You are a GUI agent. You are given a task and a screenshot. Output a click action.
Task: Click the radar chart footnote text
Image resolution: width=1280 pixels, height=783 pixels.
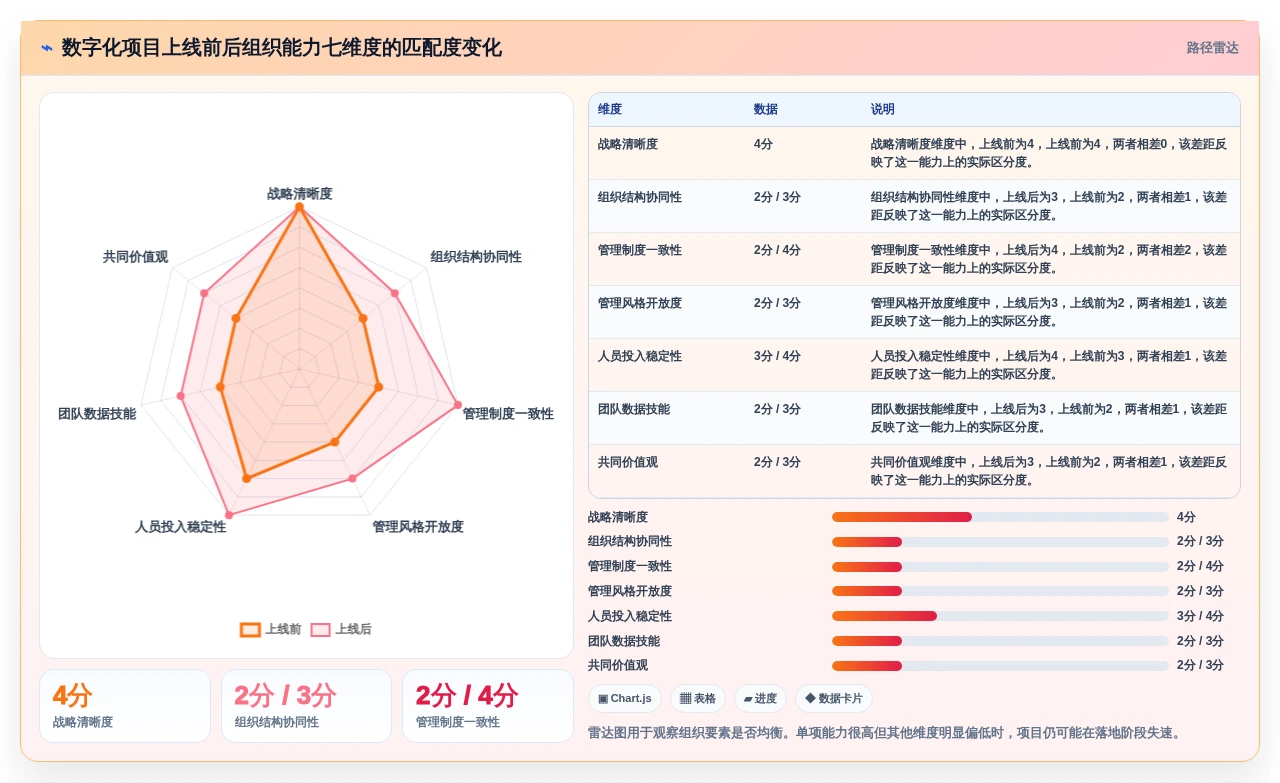click(x=885, y=733)
